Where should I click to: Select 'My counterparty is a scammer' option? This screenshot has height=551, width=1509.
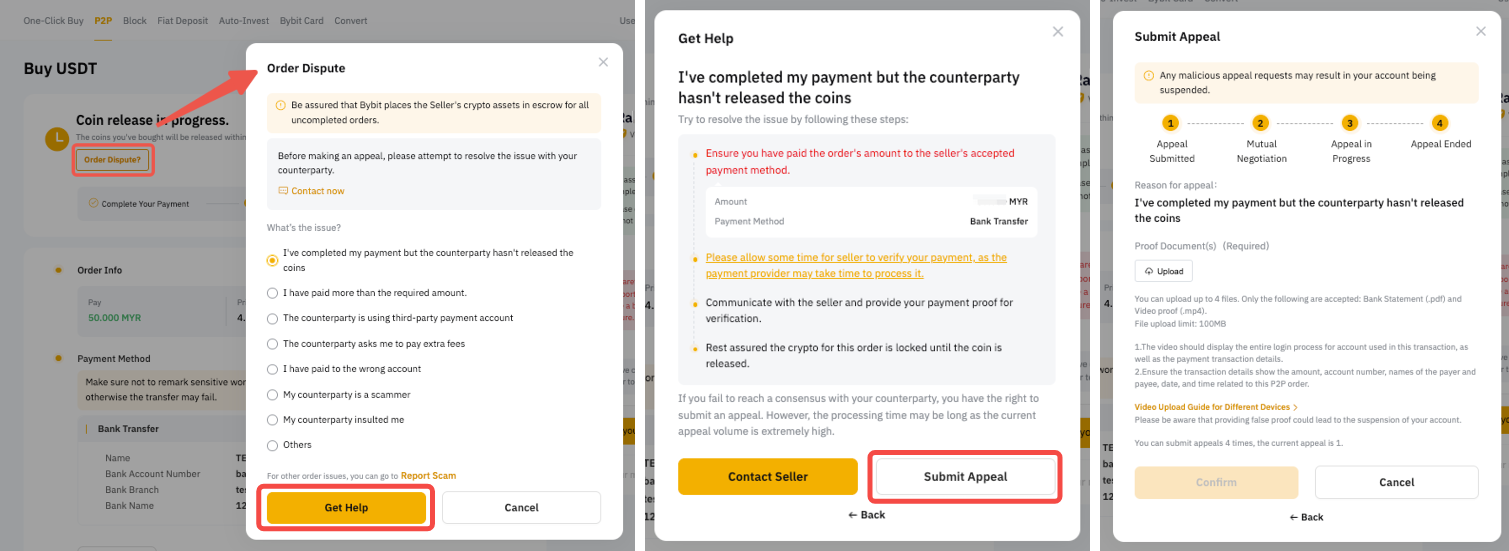point(272,395)
